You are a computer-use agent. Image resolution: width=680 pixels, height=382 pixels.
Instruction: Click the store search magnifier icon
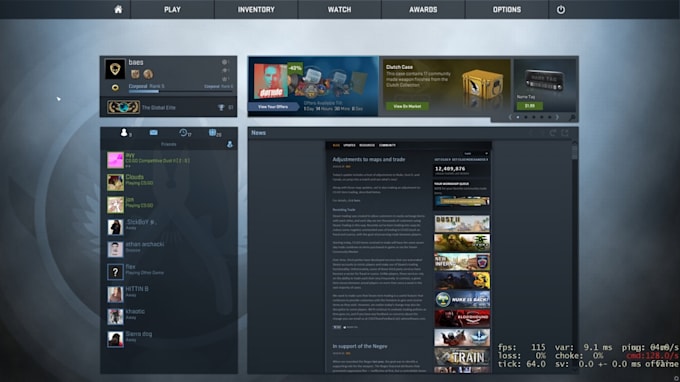coord(572,118)
